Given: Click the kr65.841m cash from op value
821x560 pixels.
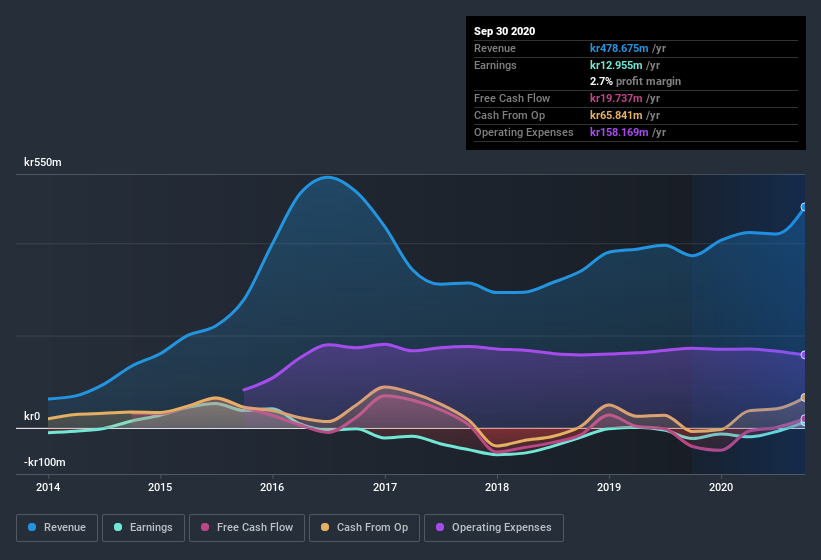Looking at the screenshot, I should [x=616, y=115].
